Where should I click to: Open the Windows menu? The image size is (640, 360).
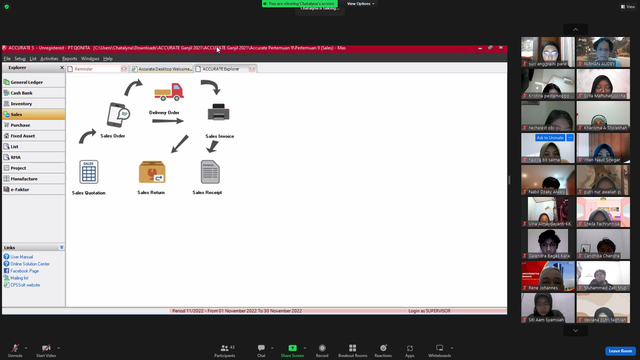click(x=90, y=59)
